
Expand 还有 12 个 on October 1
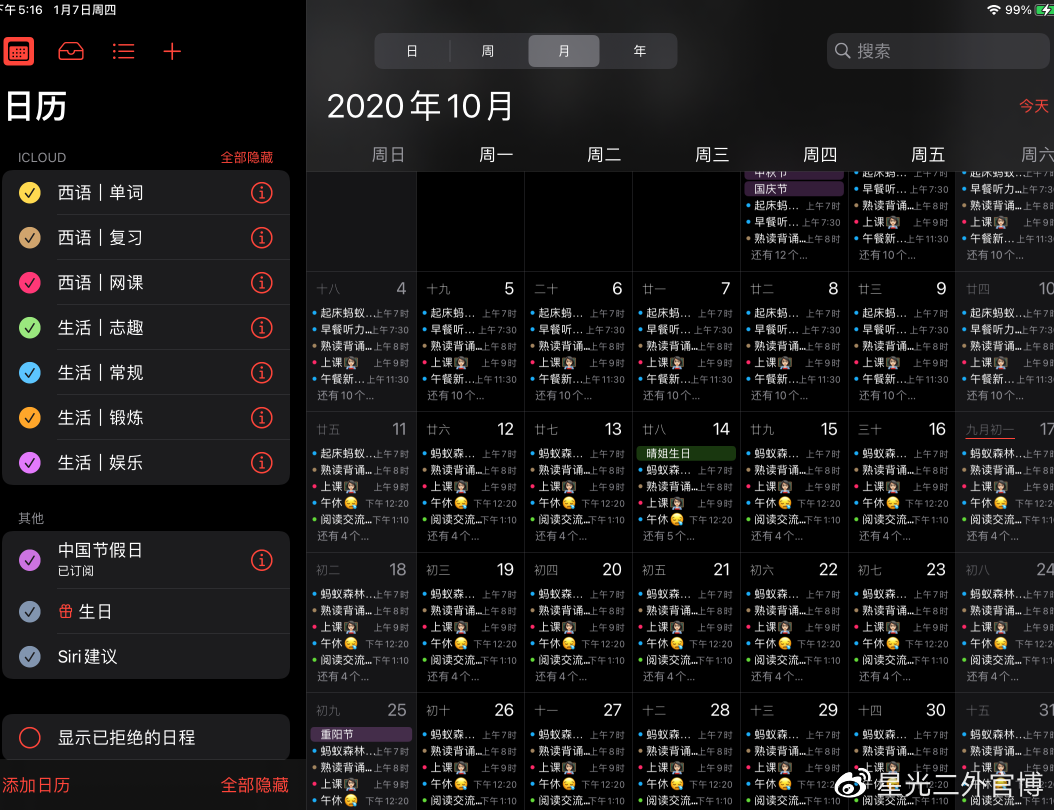(779, 255)
